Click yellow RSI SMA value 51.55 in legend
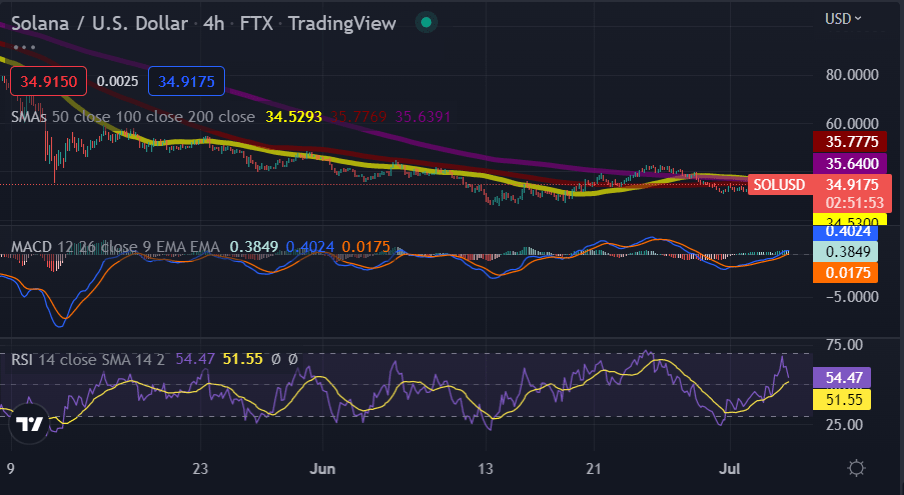 point(243,359)
